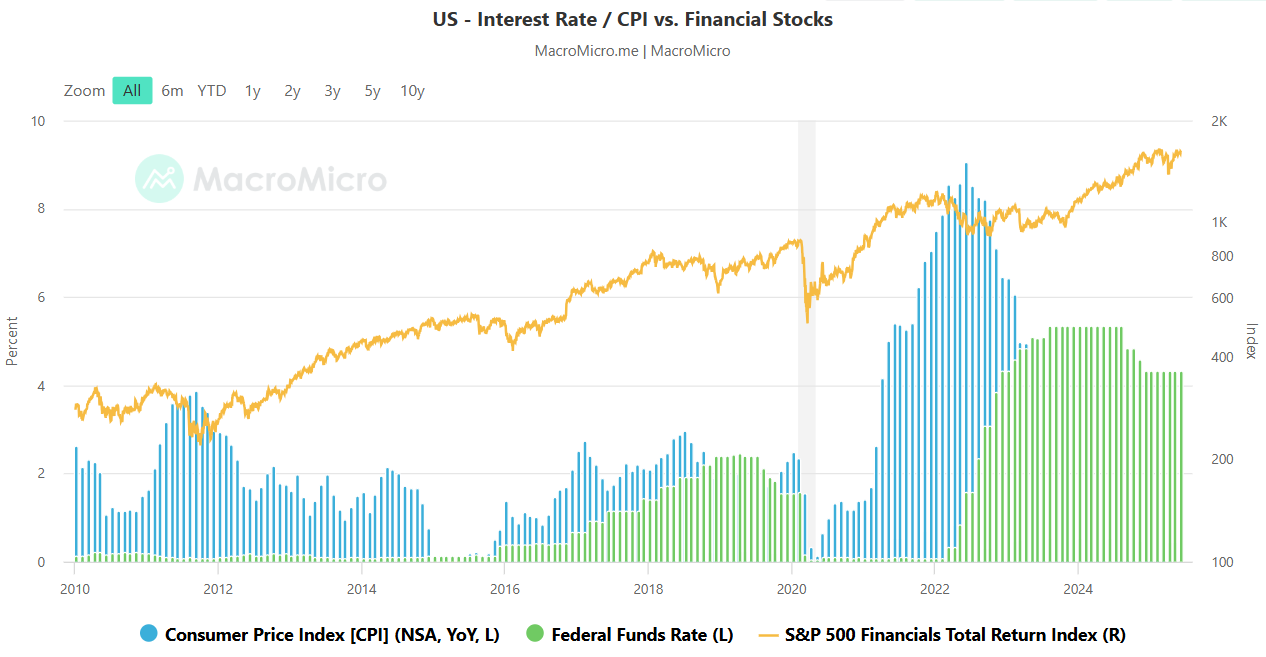This screenshot has height=657, width=1266.
Task: Choose the 1y zoom option
Action: (253, 91)
